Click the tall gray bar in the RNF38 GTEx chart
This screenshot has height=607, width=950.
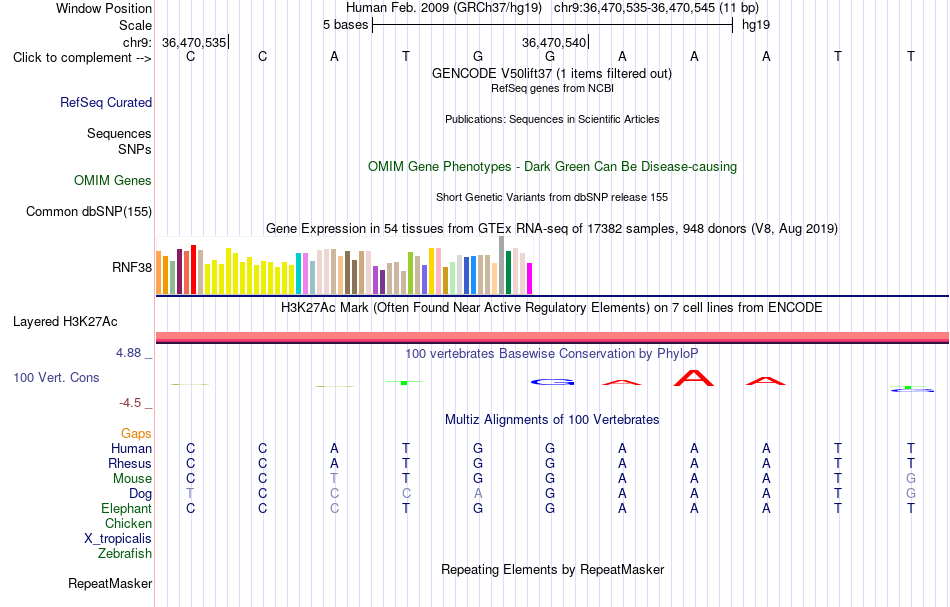(x=501, y=265)
